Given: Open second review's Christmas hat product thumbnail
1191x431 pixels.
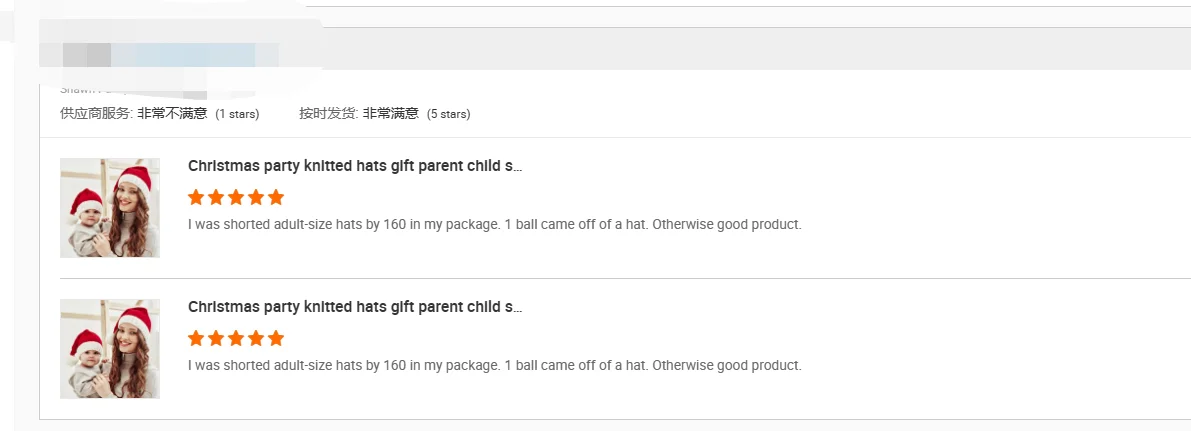Looking at the screenshot, I should coord(110,349).
